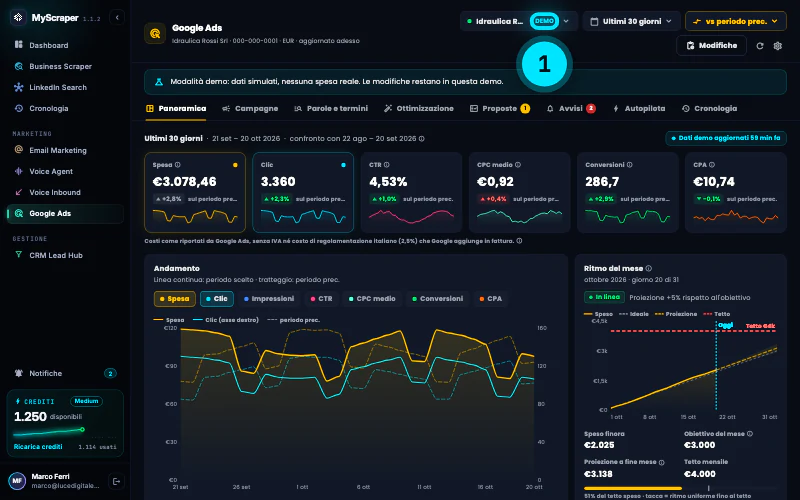The width and height of the screenshot is (800, 500).
Task: Click Ricarica crediti link
Action: click(x=38, y=446)
